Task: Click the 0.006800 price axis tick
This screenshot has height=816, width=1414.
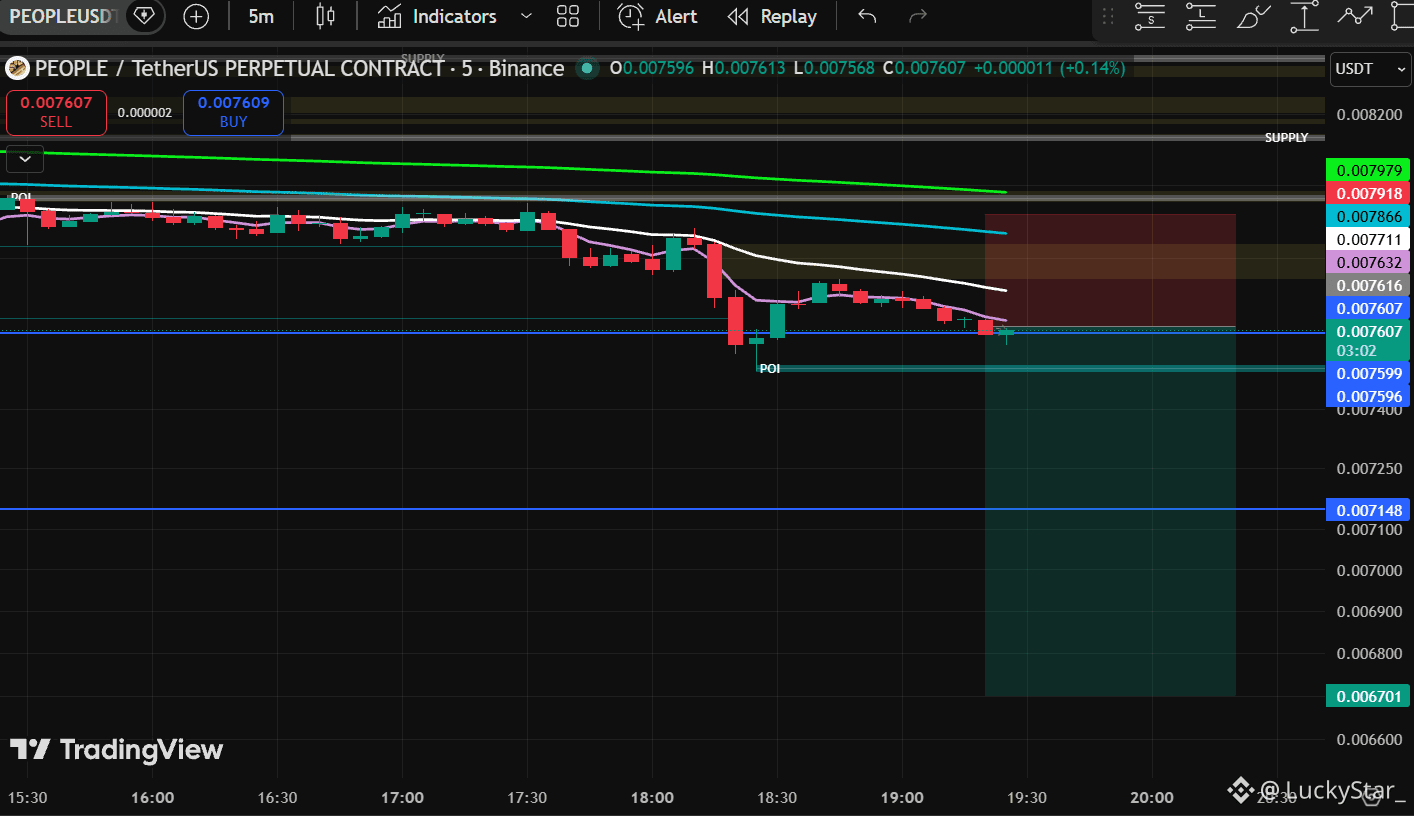Action: (1370, 653)
